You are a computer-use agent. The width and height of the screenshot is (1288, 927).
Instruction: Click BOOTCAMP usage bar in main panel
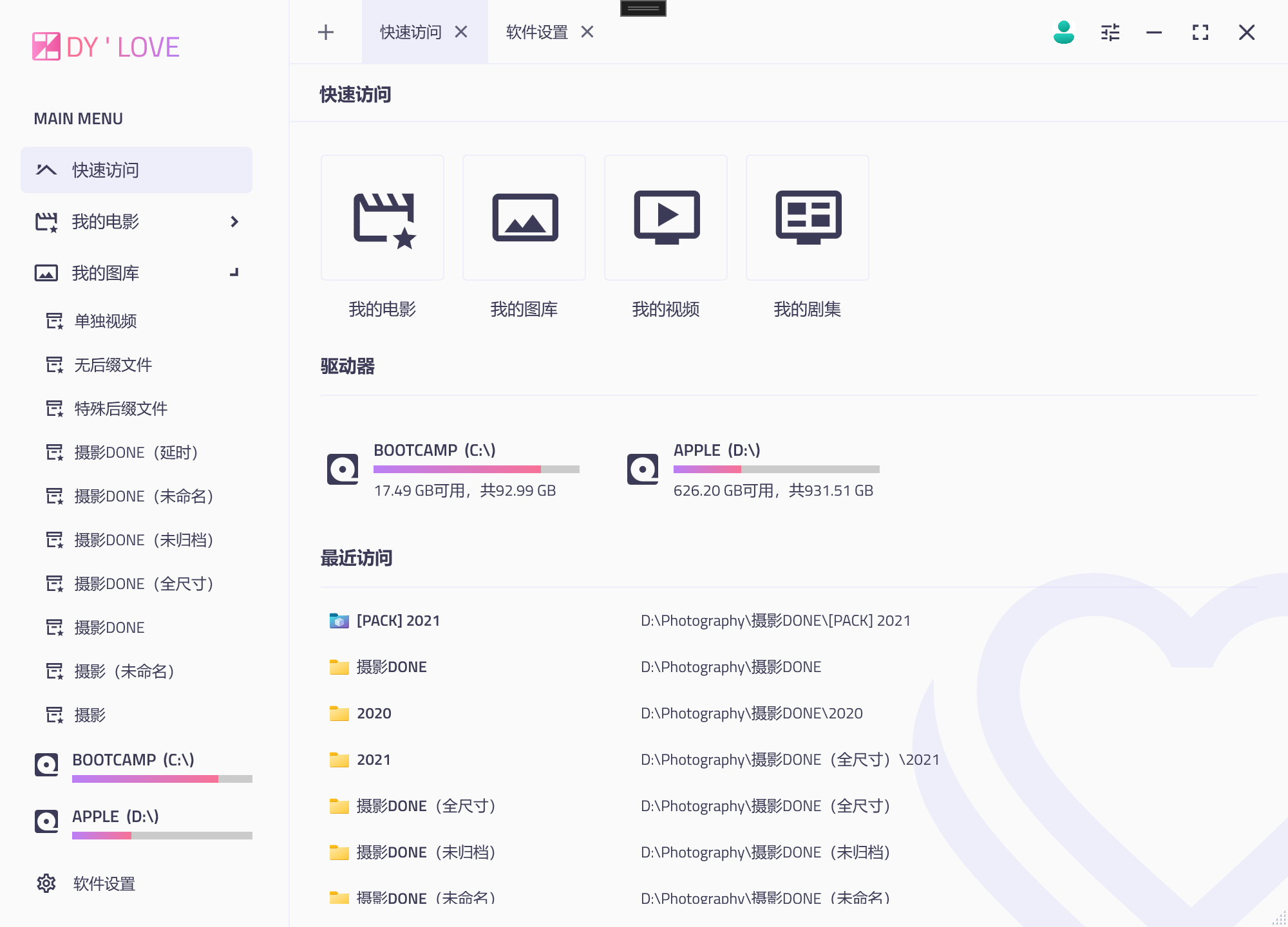(x=477, y=469)
